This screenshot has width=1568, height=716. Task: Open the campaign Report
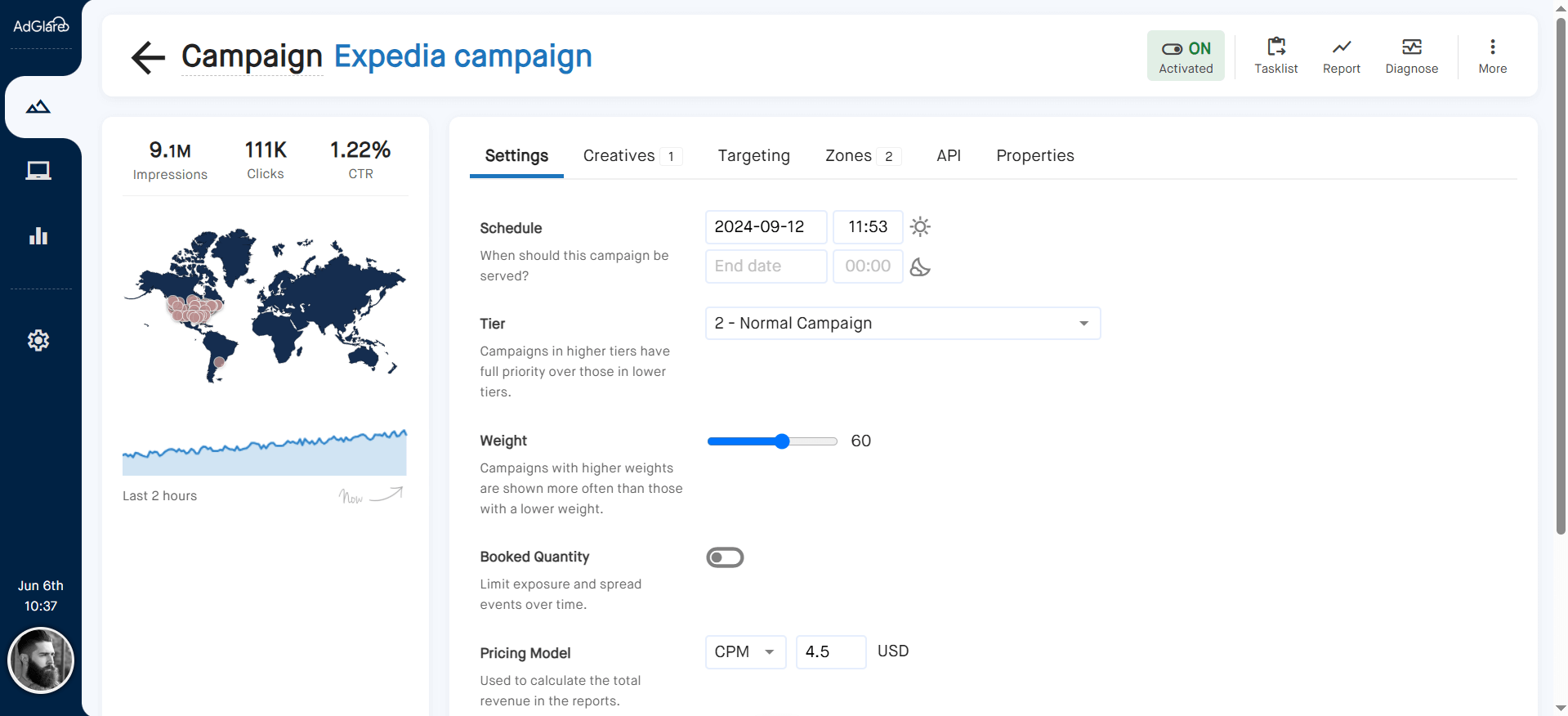click(1341, 56)
